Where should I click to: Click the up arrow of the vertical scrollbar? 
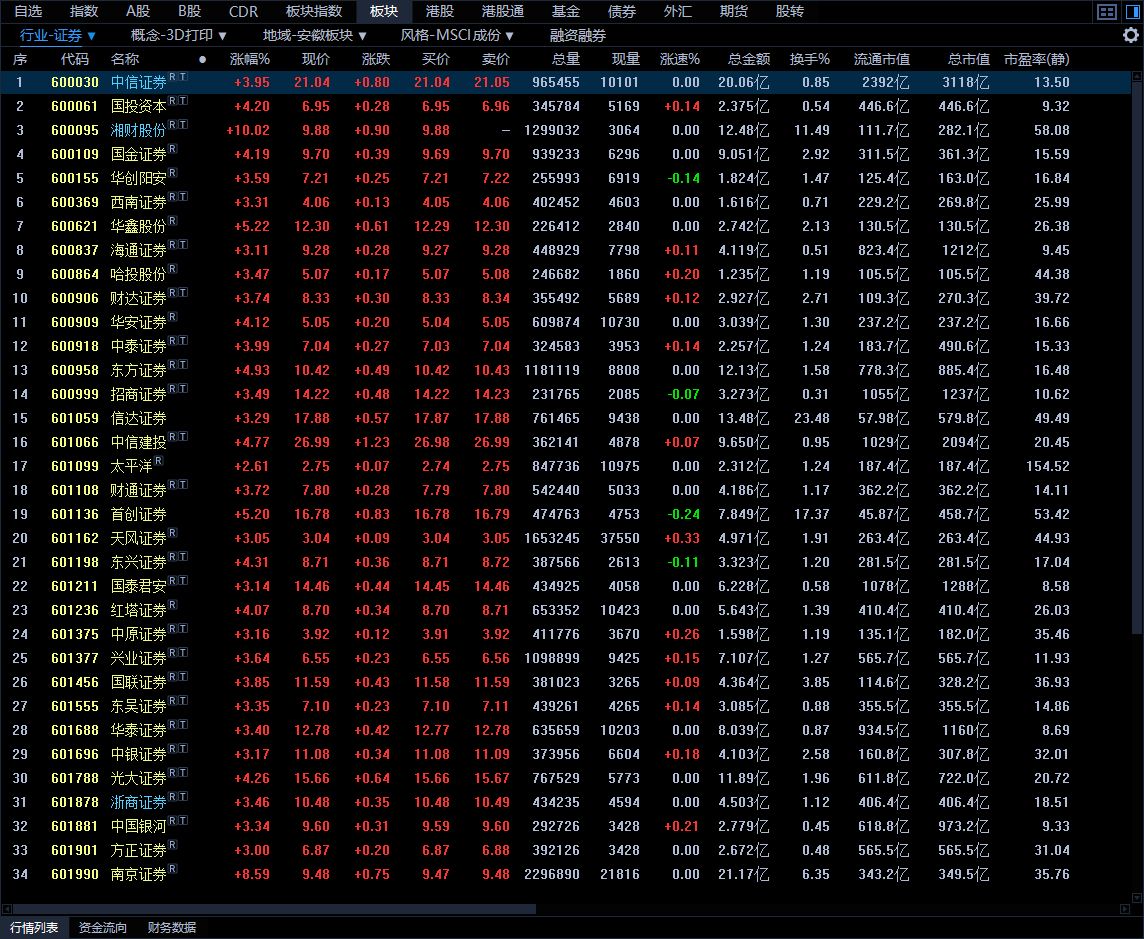coord(1136,76)
